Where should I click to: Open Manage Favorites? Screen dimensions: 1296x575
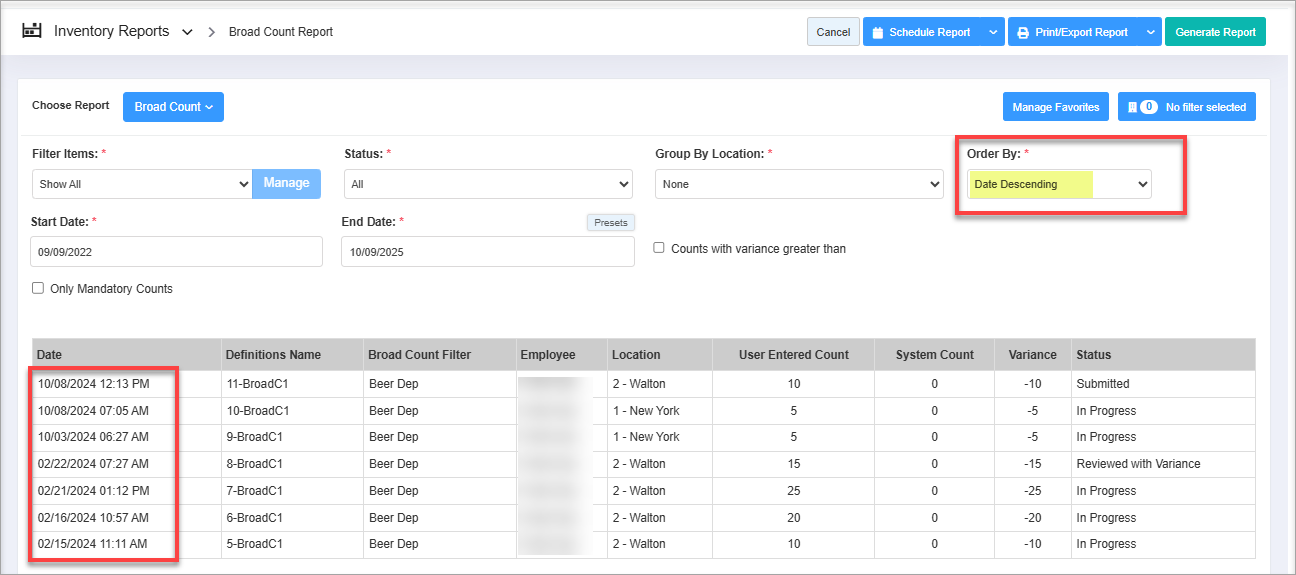[x=1055, y=107]
